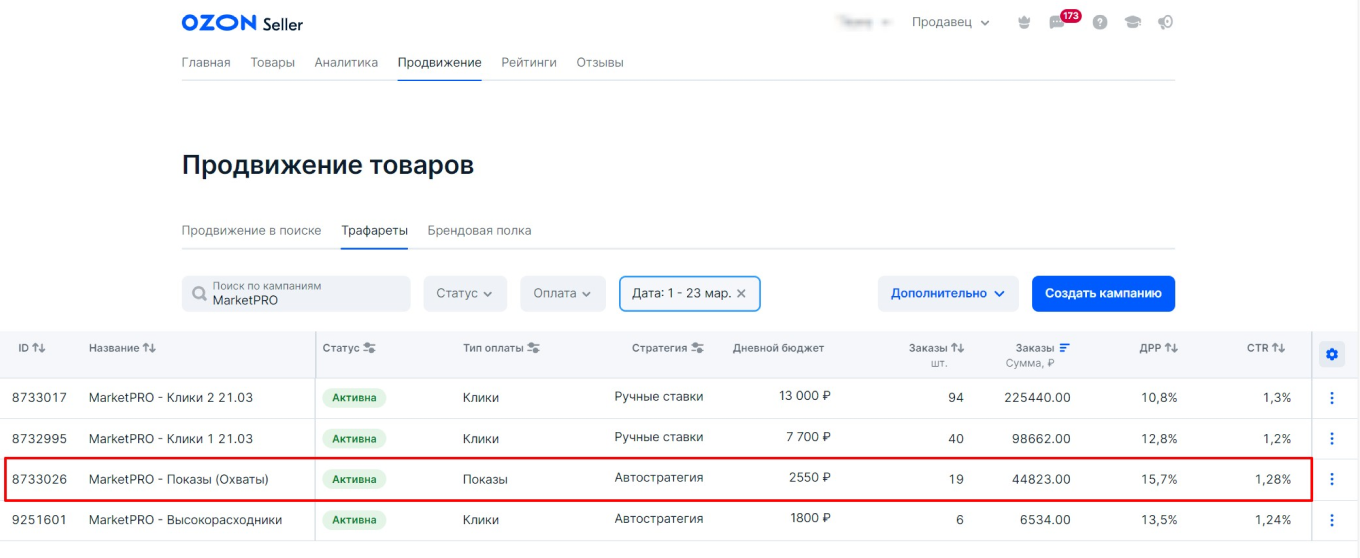Click campaign ID 9251601

(x=39, y=520)
